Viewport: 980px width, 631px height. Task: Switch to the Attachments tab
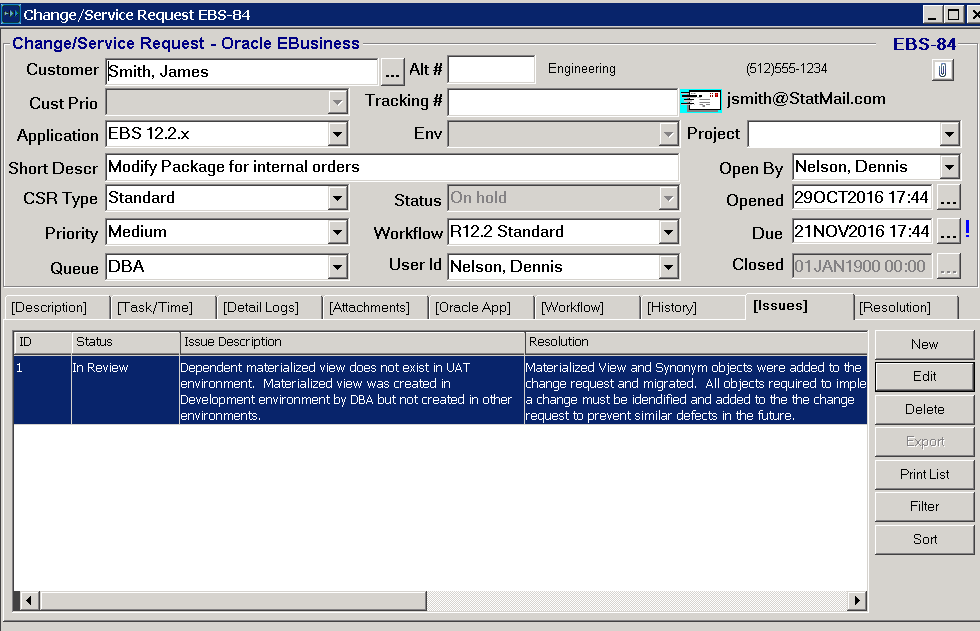(x=374, y=307)
